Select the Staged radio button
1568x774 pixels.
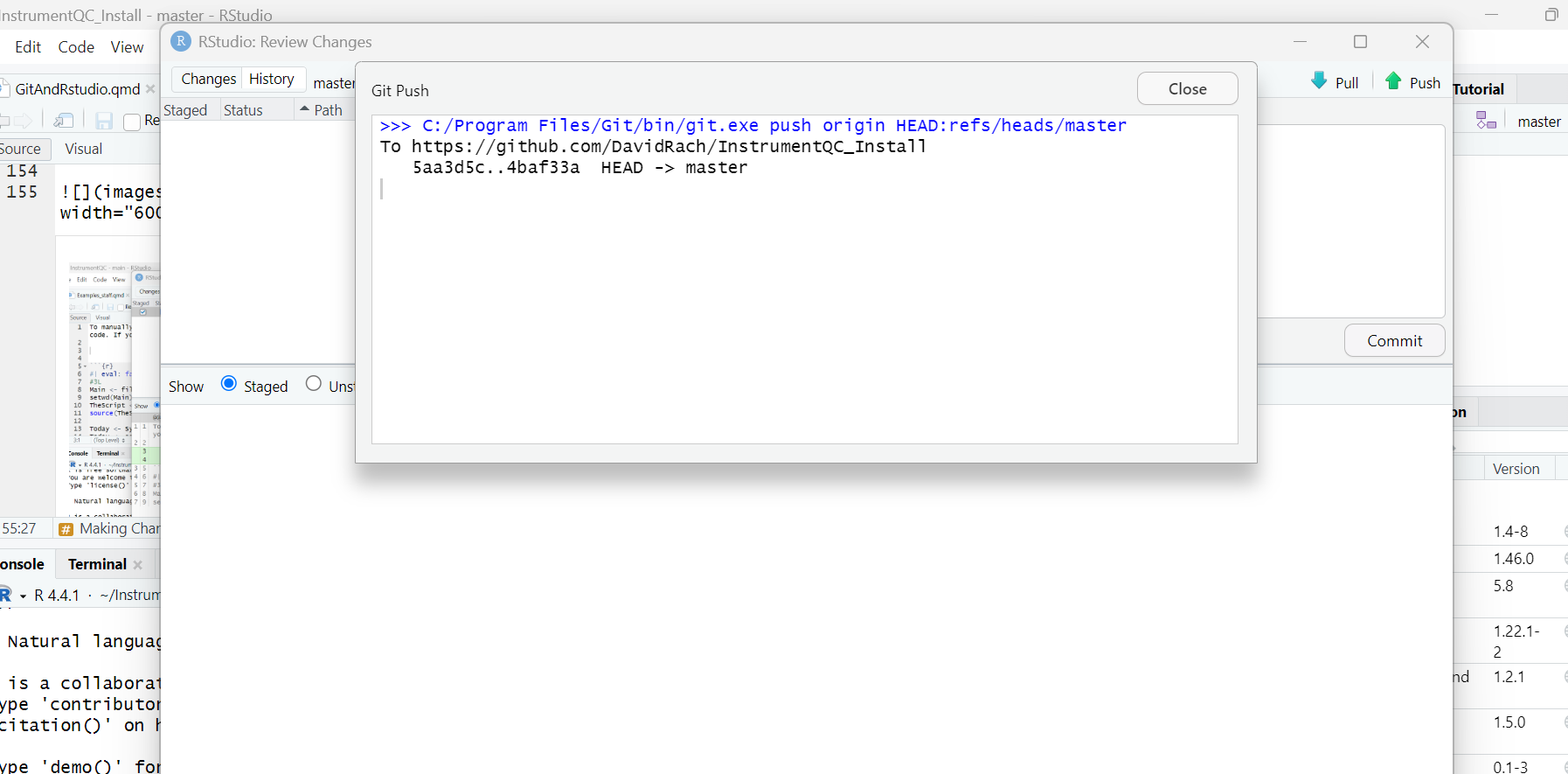tap(229, 384)
